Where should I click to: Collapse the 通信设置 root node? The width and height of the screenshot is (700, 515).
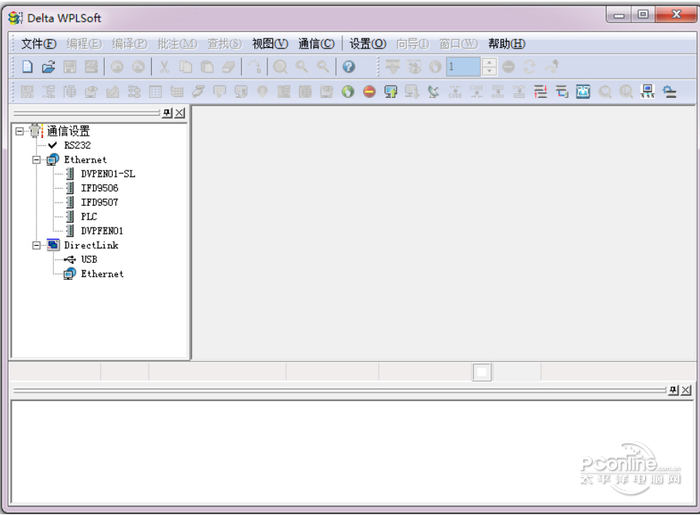pyautogui.click(x=19, y=131)
